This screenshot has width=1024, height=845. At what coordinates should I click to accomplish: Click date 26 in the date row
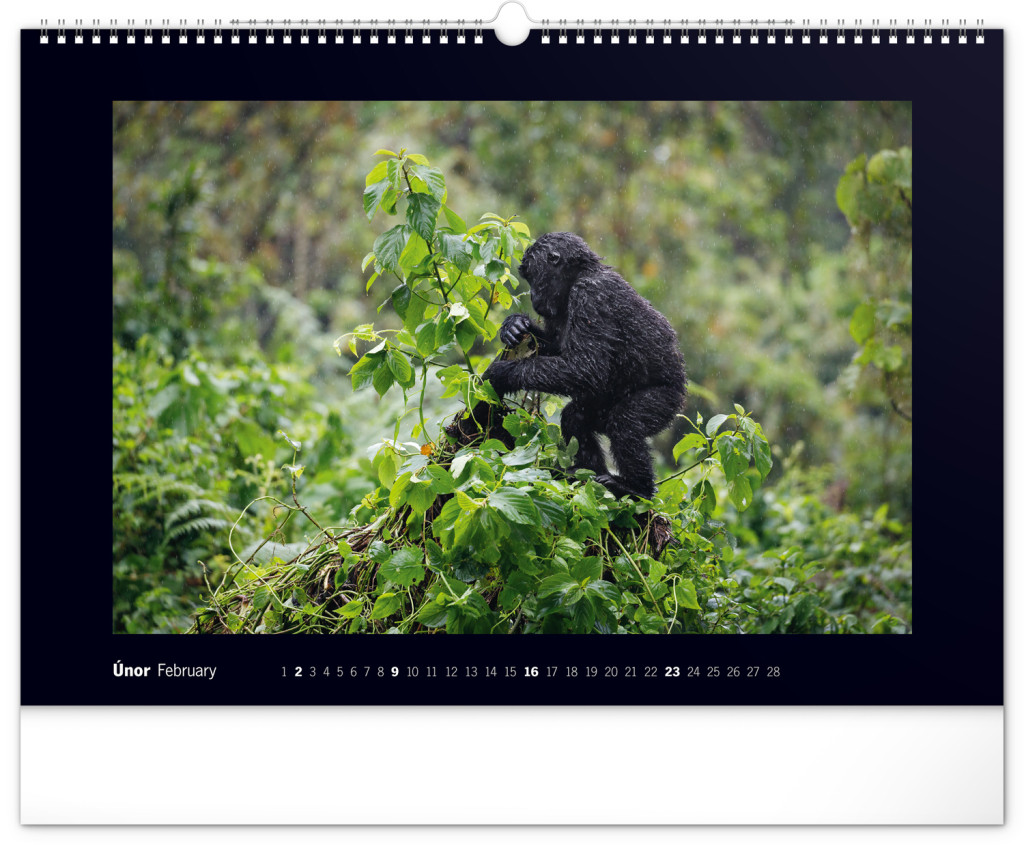tap(733, 672)
